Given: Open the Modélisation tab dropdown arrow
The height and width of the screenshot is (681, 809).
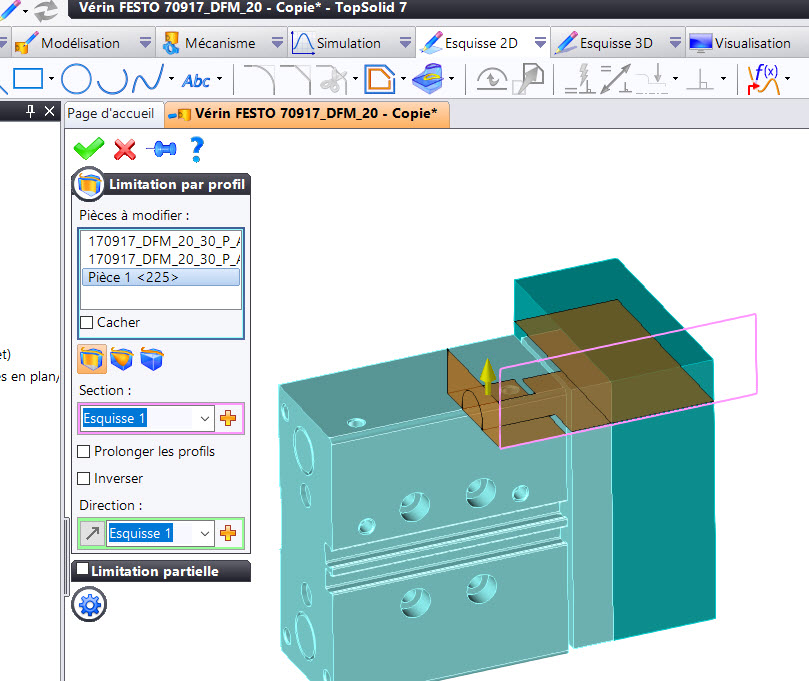Looking at the screenshot, I should [146, 43].
